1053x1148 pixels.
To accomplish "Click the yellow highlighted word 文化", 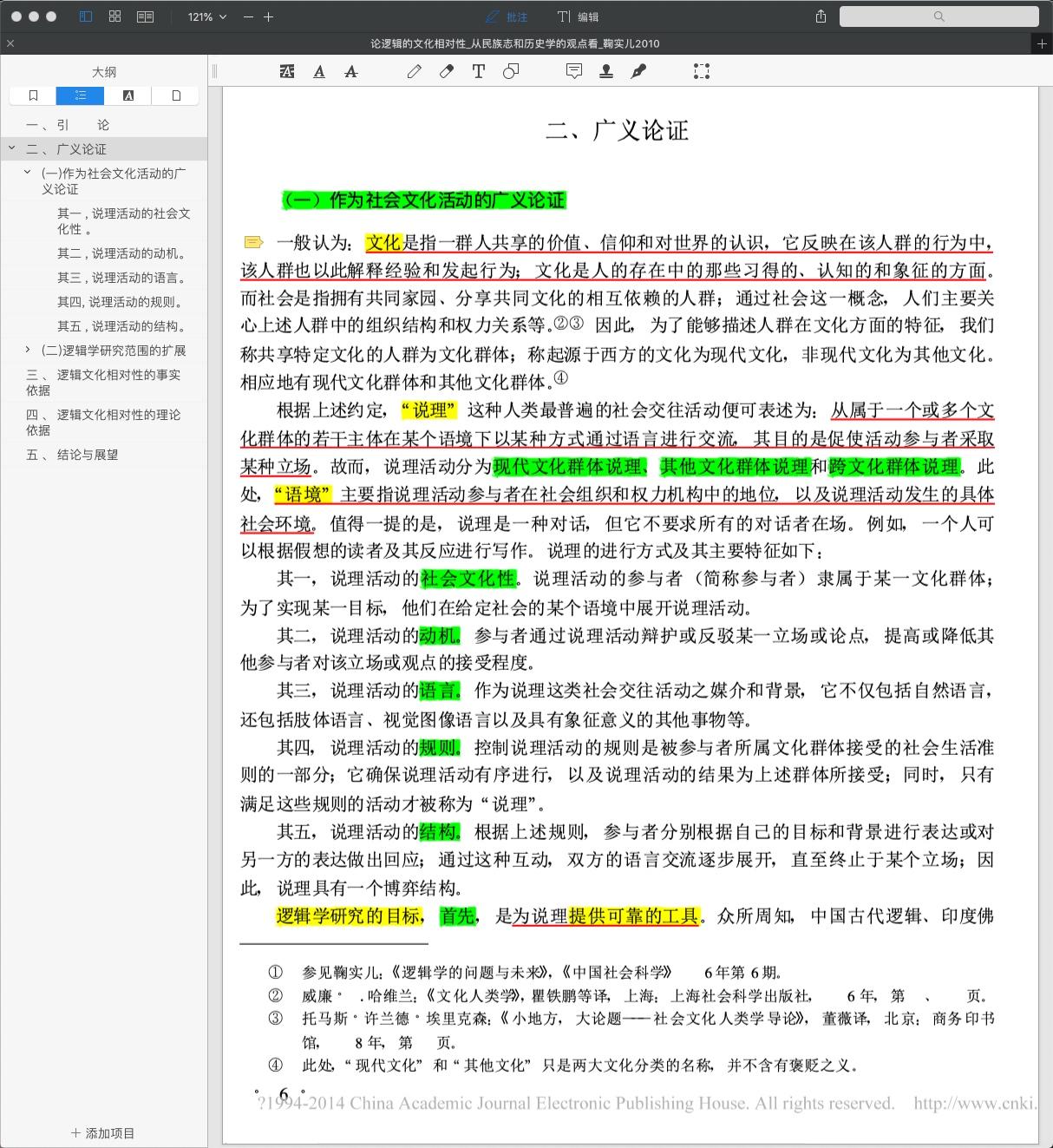I will coord(383,243).
